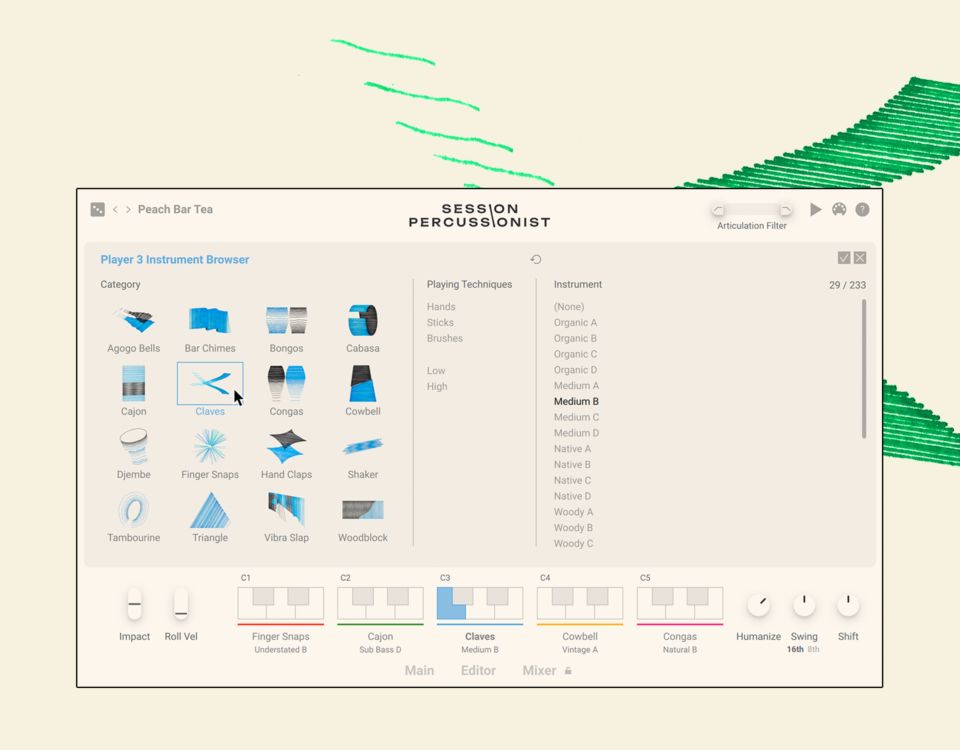
Task: Toggle the 8th swing setting
Action: coord(813,649)
